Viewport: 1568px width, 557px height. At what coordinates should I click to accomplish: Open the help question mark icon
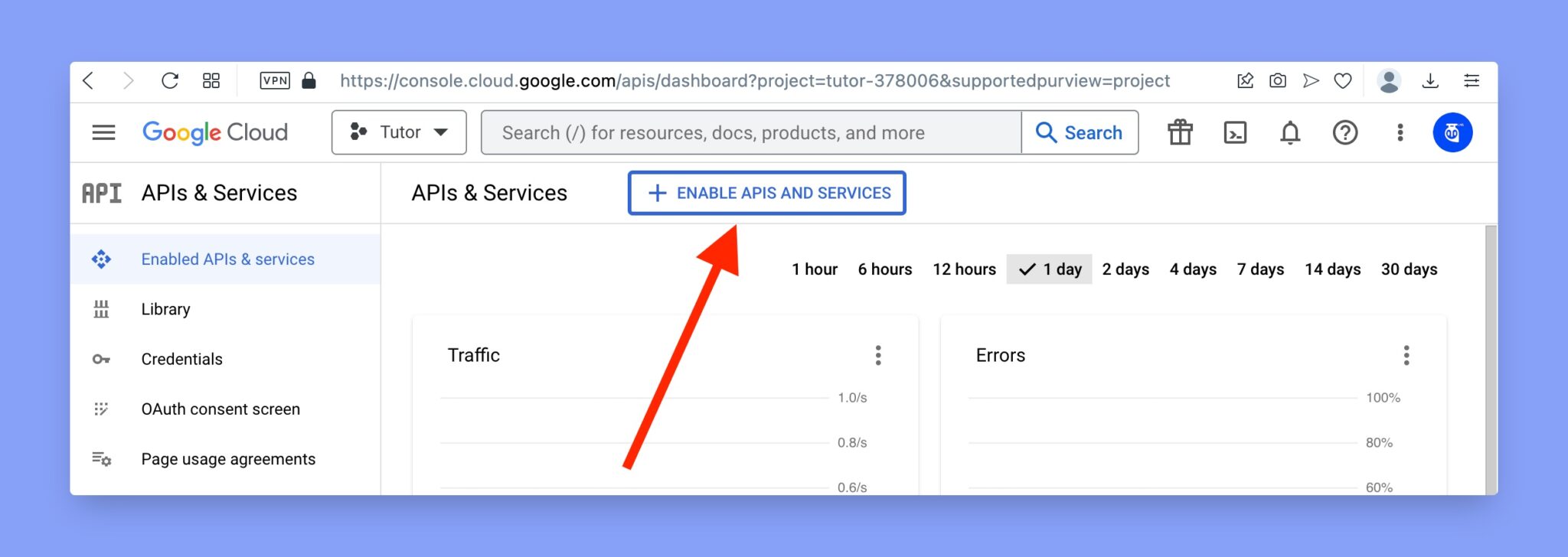(1345, 132)
